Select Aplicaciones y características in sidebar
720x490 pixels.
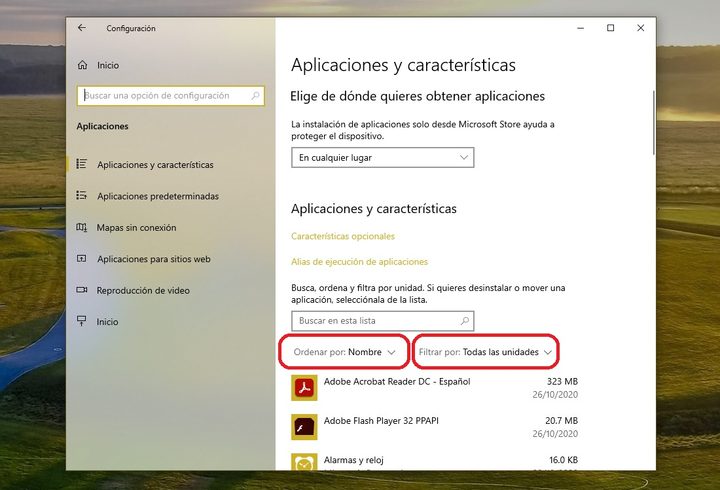click(x=155, y=164)
